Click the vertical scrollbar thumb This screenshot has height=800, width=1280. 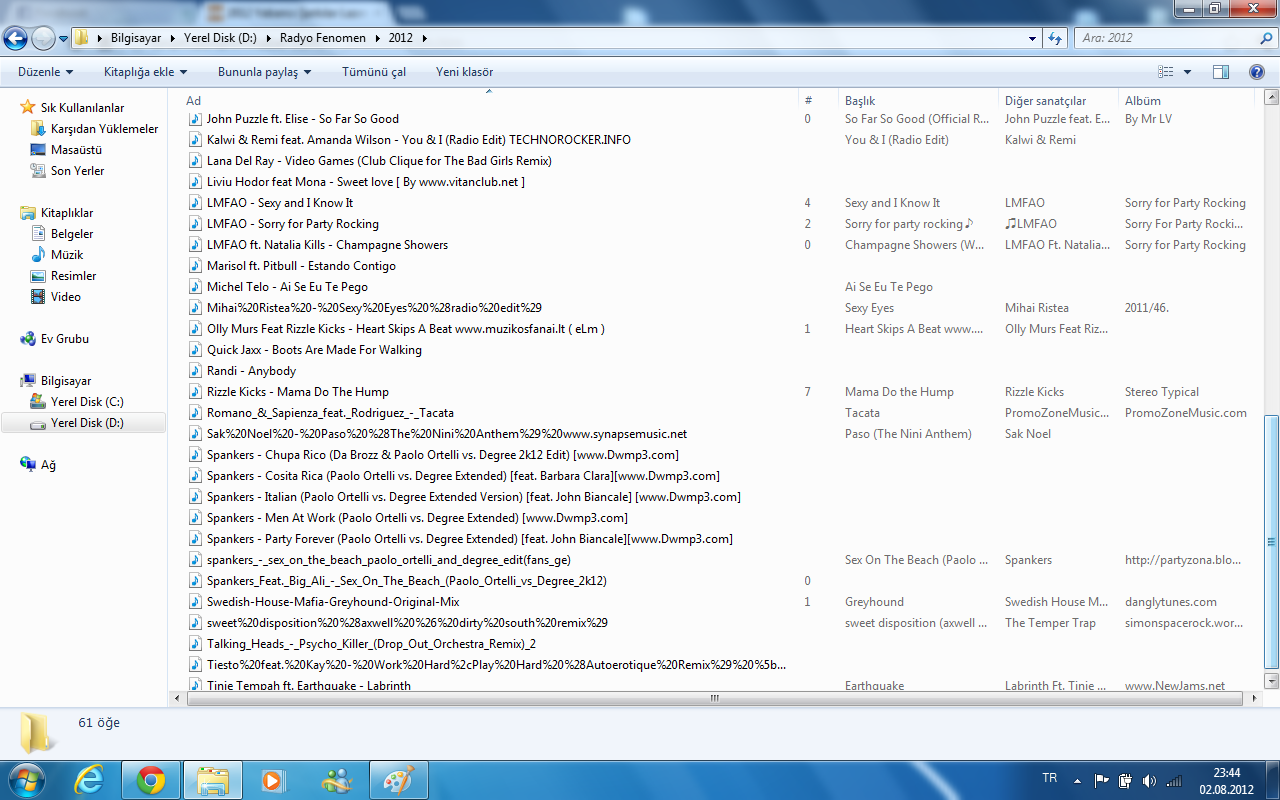(x=1271, y=541)
